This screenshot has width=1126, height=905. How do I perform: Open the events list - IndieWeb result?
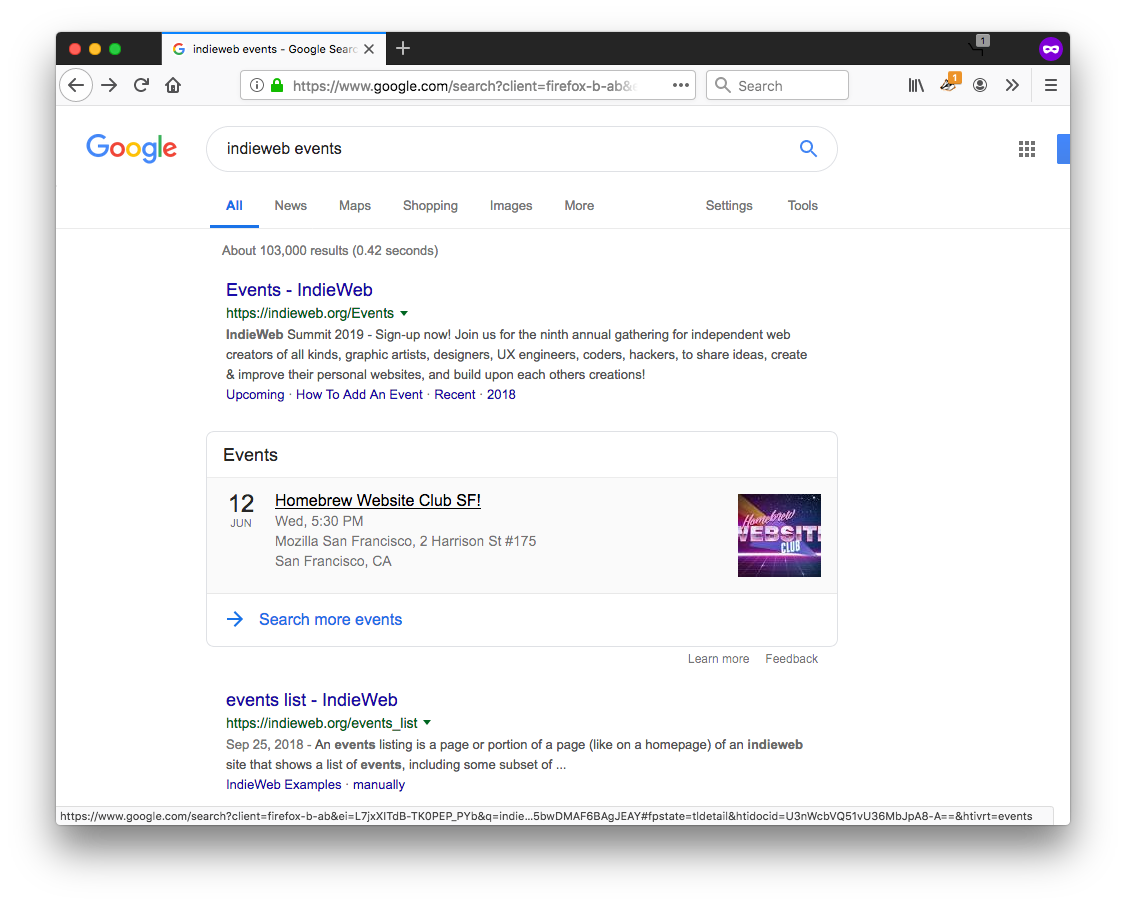(312, 700)
